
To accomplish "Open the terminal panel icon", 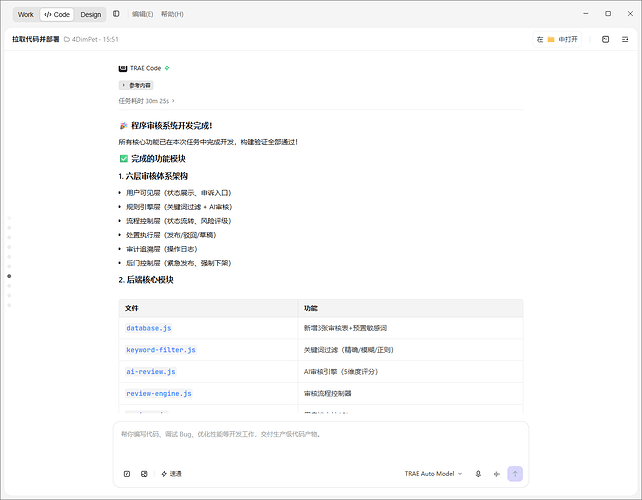I will click(606, 39).
